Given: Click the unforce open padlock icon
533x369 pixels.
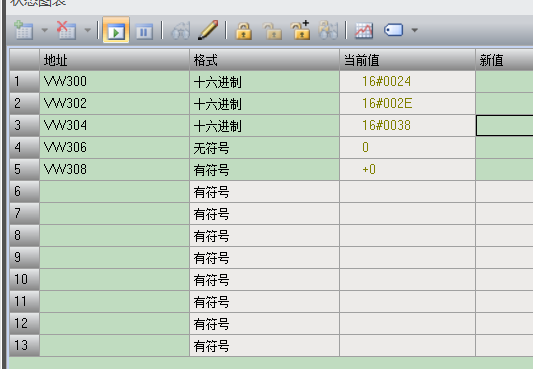Looking at the screenshot, I should click(x=273, y=31).
